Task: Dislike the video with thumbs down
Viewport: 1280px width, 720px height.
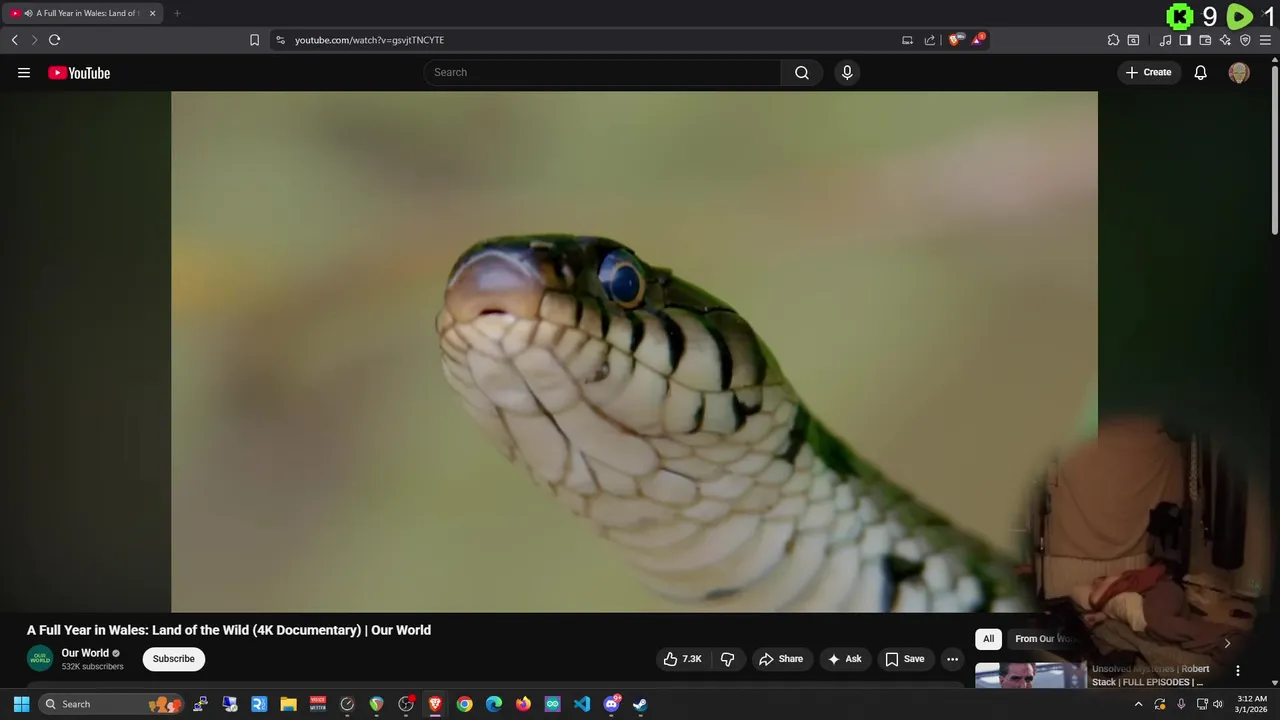Action: click(728, 659)
